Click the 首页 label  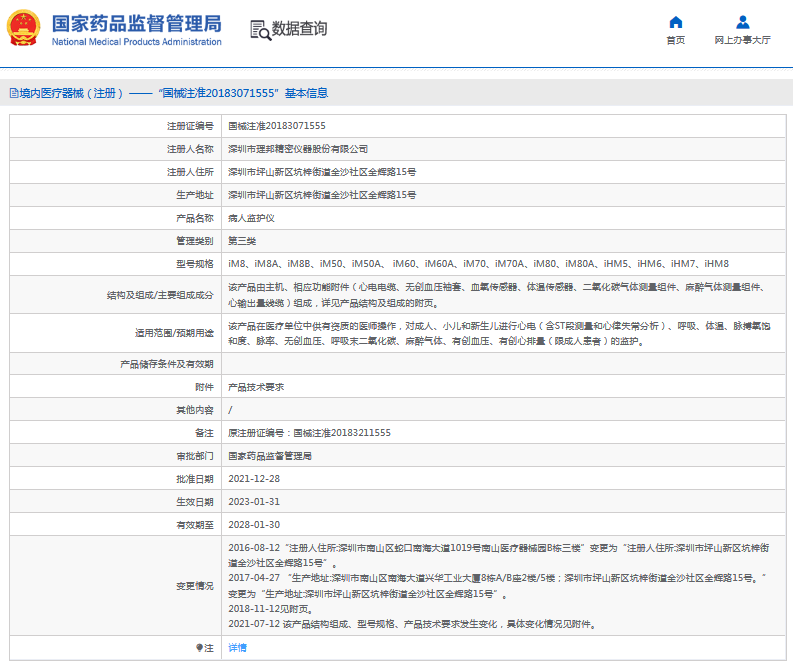676,40
